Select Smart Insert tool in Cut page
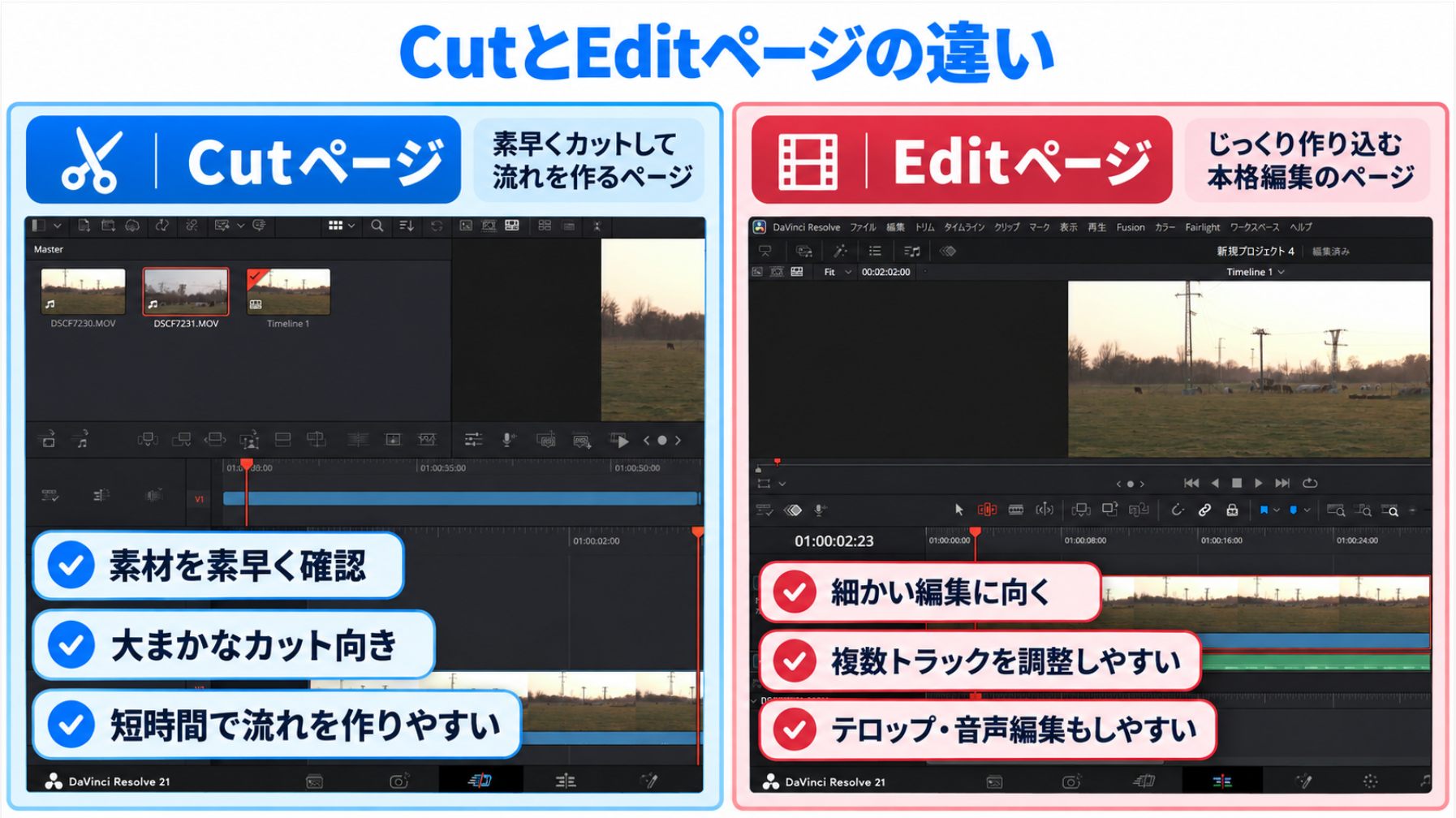 (147, 440)
